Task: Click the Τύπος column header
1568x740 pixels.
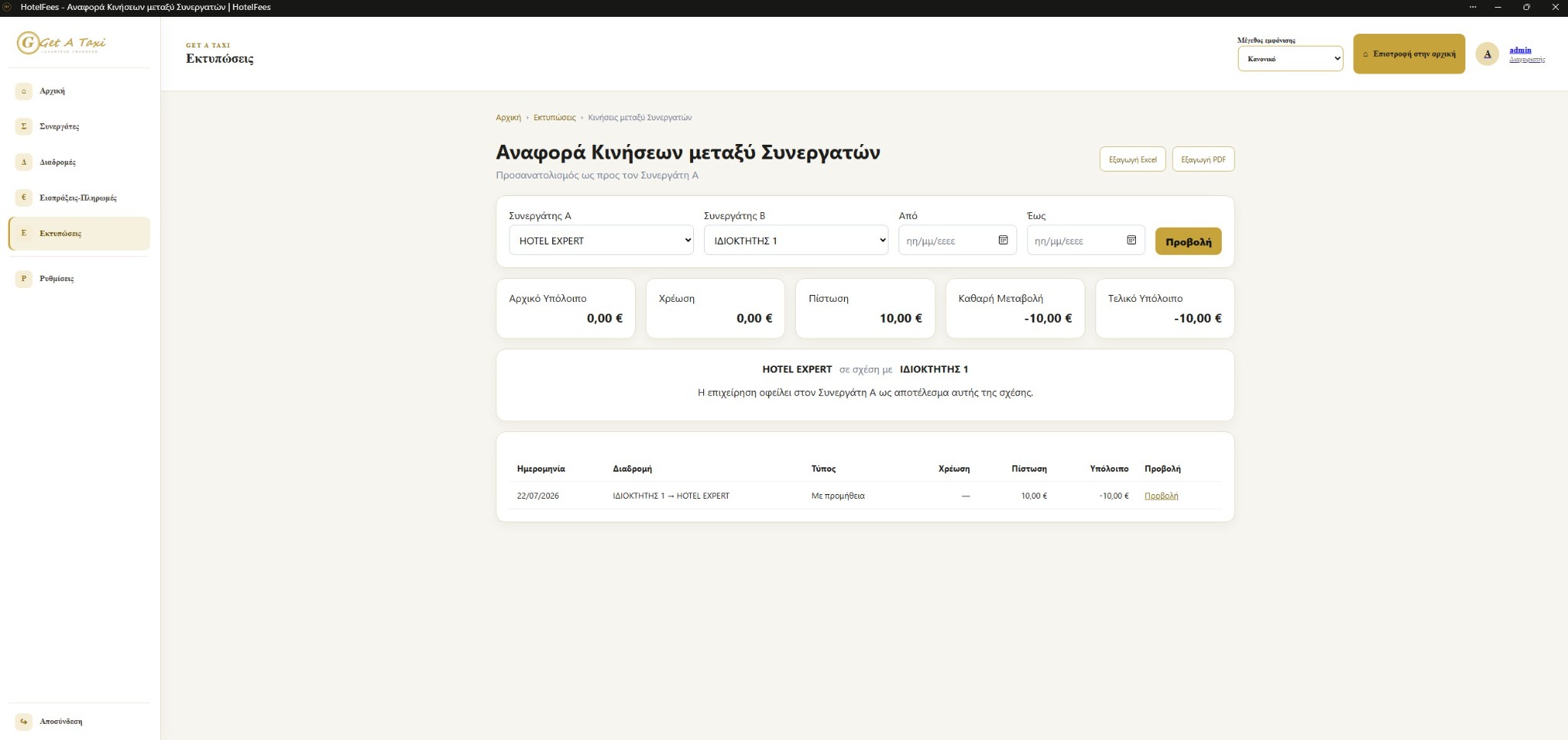Action: pos(823,469)
